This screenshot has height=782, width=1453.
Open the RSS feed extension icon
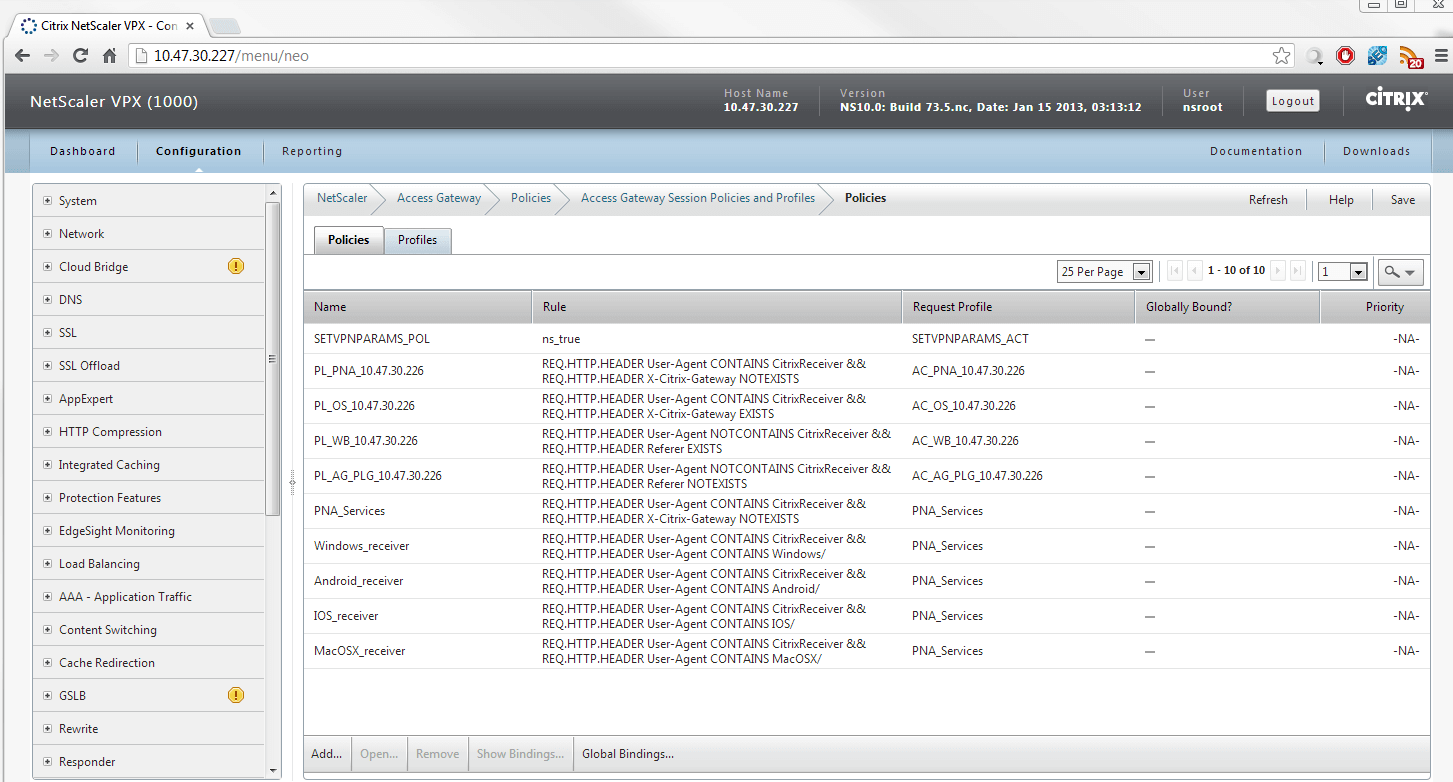click(x=1411, y=57)
